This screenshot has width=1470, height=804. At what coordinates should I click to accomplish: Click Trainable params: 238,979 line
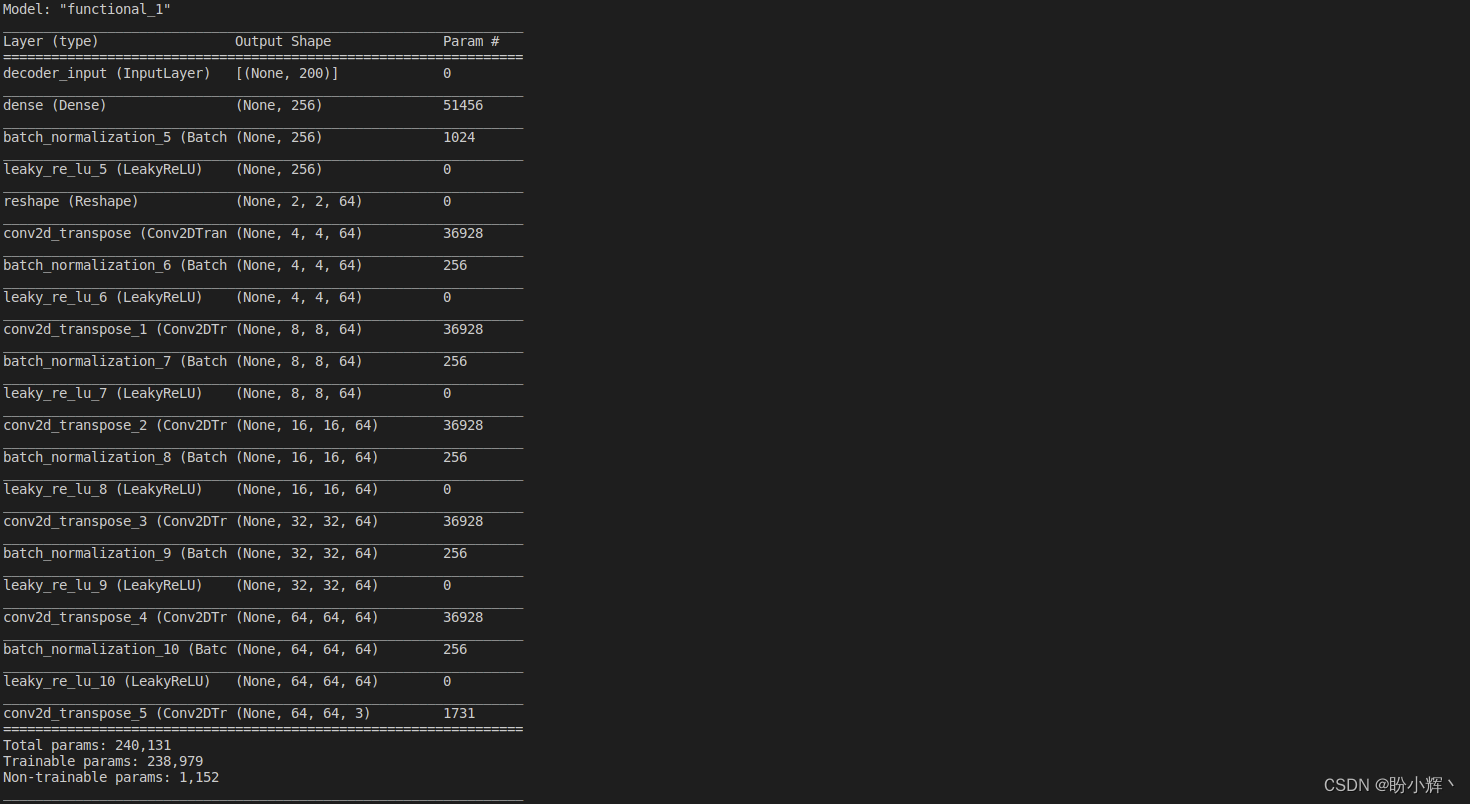tap(103, 762)
